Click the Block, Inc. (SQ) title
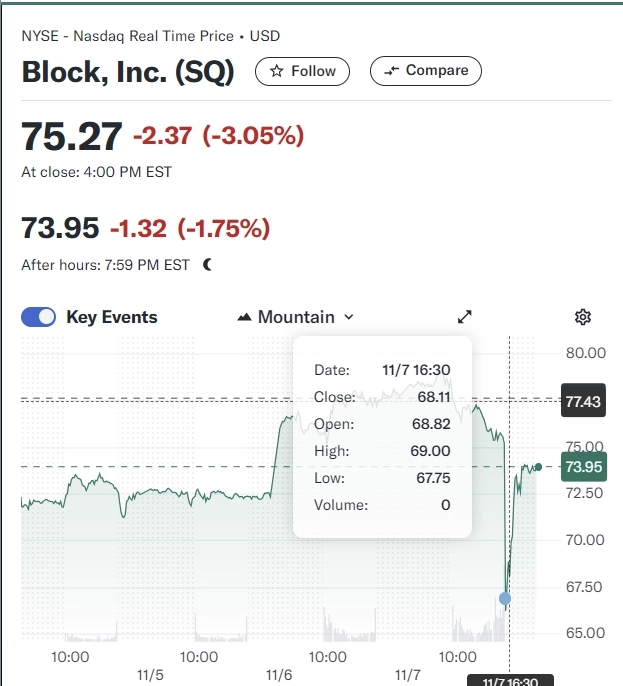This screenshot has height=686, width=623. coord(128,72)
